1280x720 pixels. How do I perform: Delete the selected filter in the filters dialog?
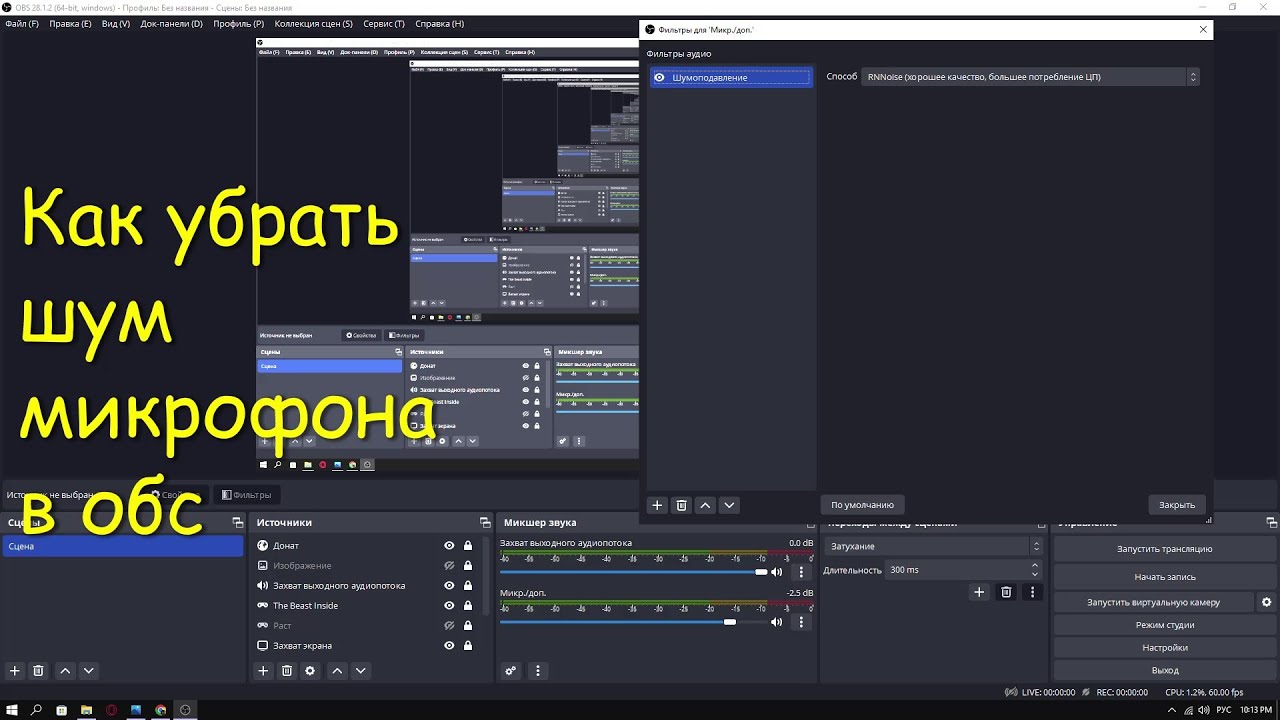(681, 505)
